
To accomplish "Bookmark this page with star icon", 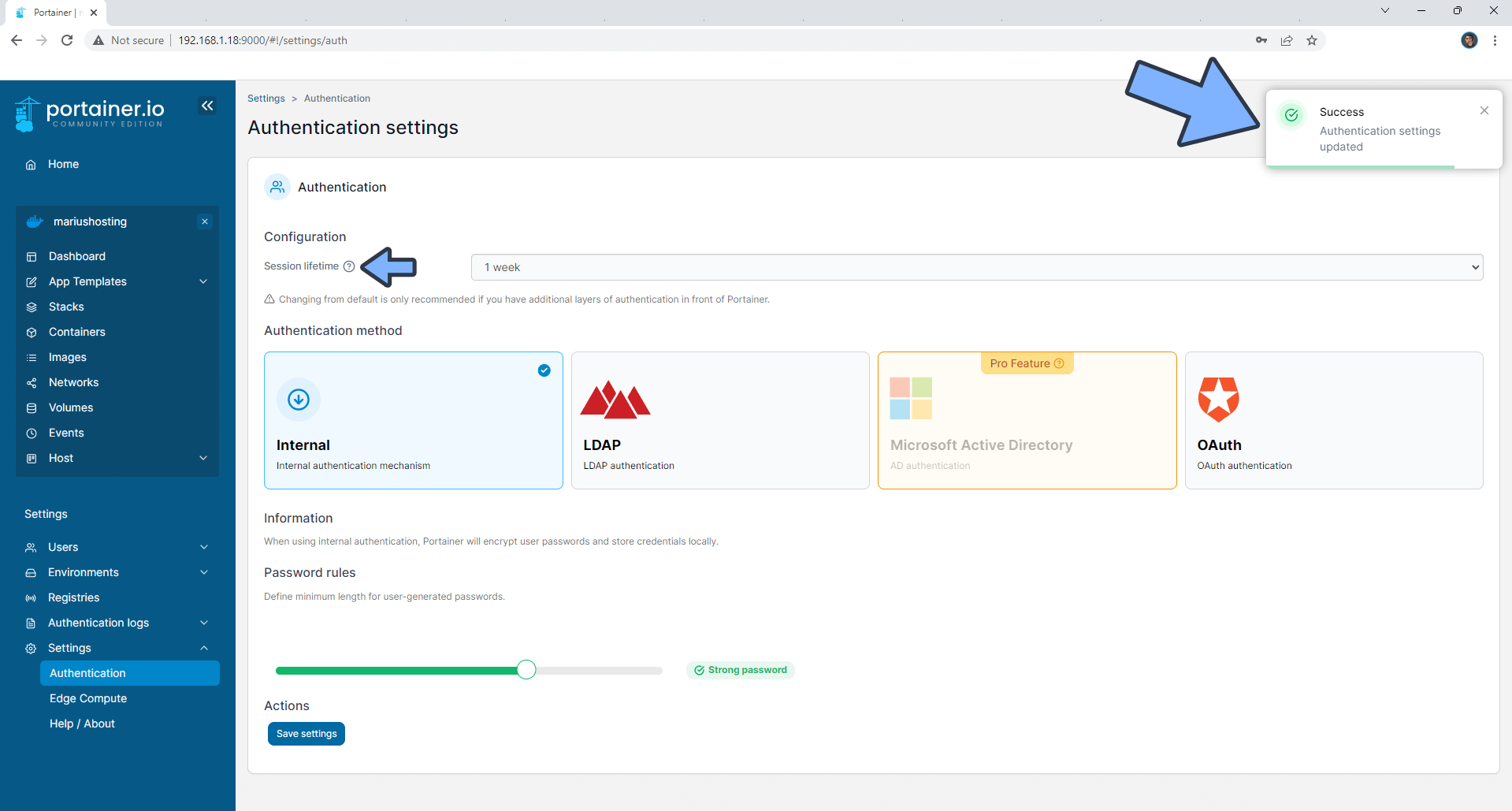I will pos(1312,40).
